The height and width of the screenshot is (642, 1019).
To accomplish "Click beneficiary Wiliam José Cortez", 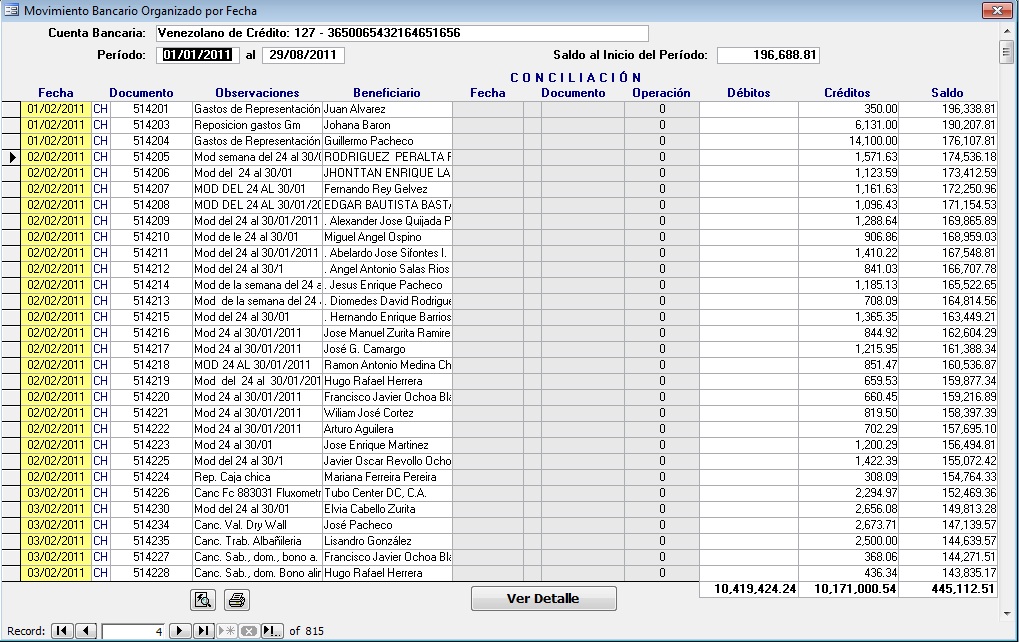I will pyautogui.click(x=368, y=413).
